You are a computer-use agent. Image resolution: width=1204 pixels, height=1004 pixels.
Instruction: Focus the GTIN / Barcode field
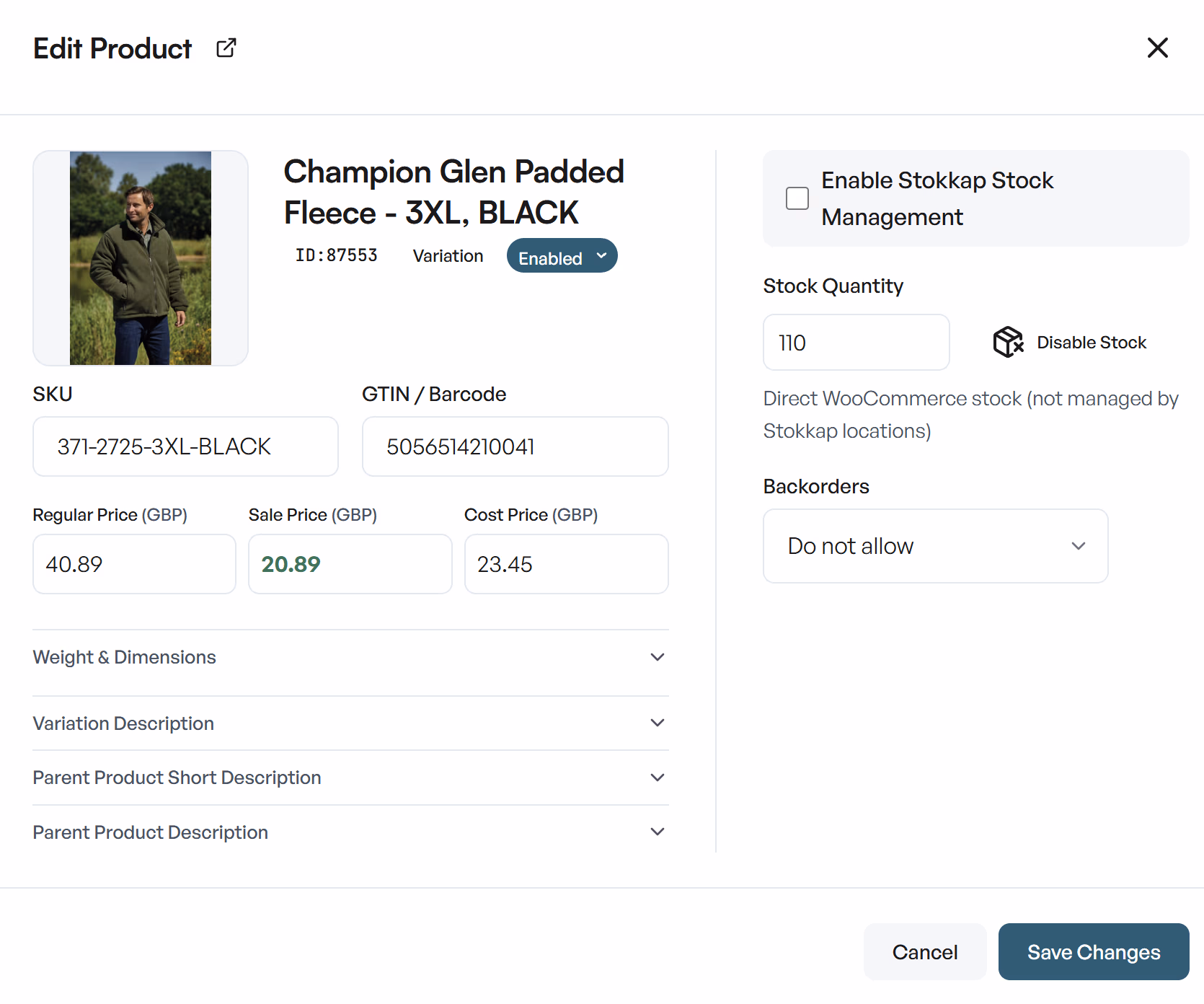pyautogui.click(x=515, y=446)
